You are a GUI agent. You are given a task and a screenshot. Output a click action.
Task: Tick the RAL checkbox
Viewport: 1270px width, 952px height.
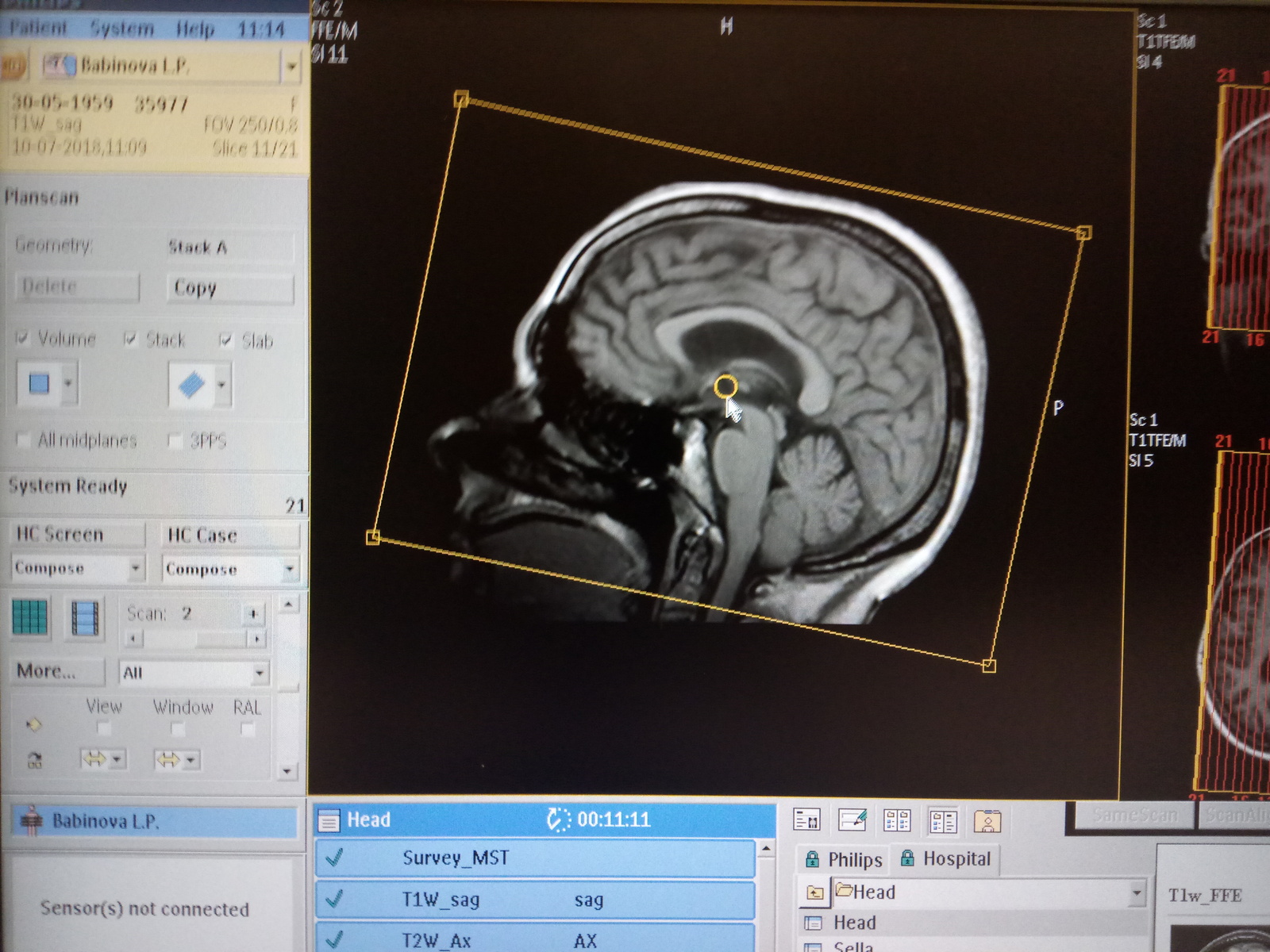click(247, 730)
